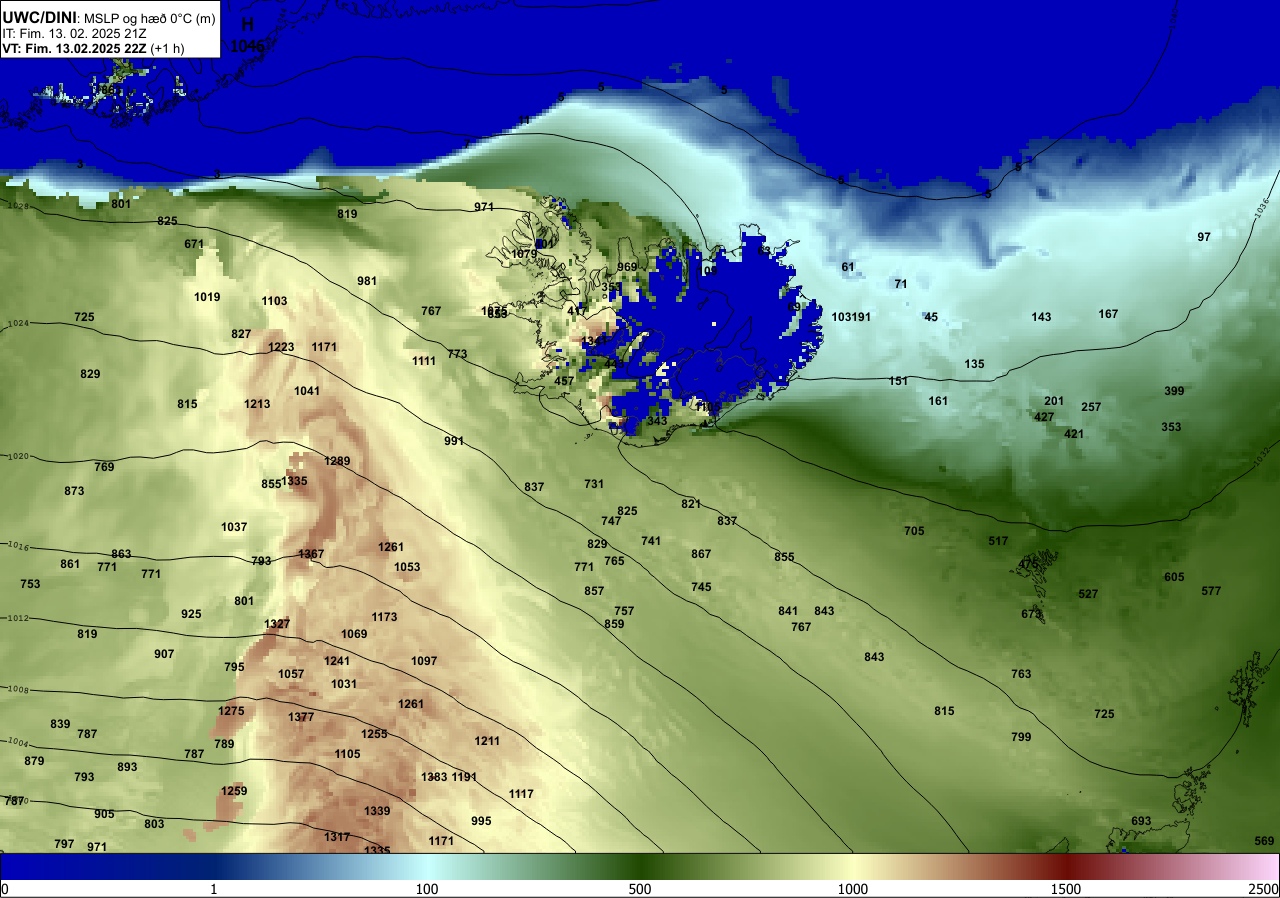Click the map value 859
This screenshot has width=1280, height=898.
(614, 624)
